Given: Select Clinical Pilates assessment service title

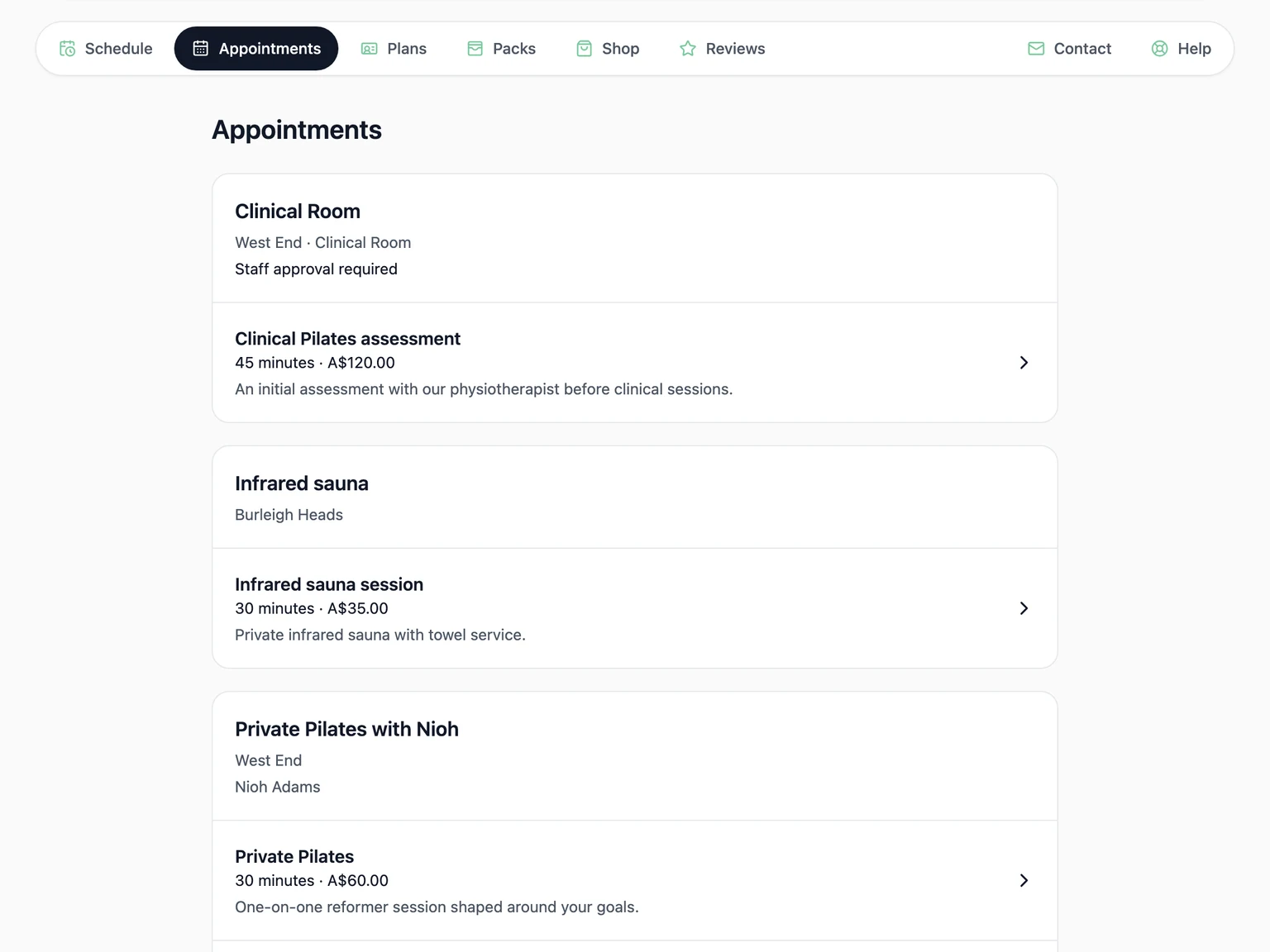Looking at the screenshot, I should tap(347, 339).
